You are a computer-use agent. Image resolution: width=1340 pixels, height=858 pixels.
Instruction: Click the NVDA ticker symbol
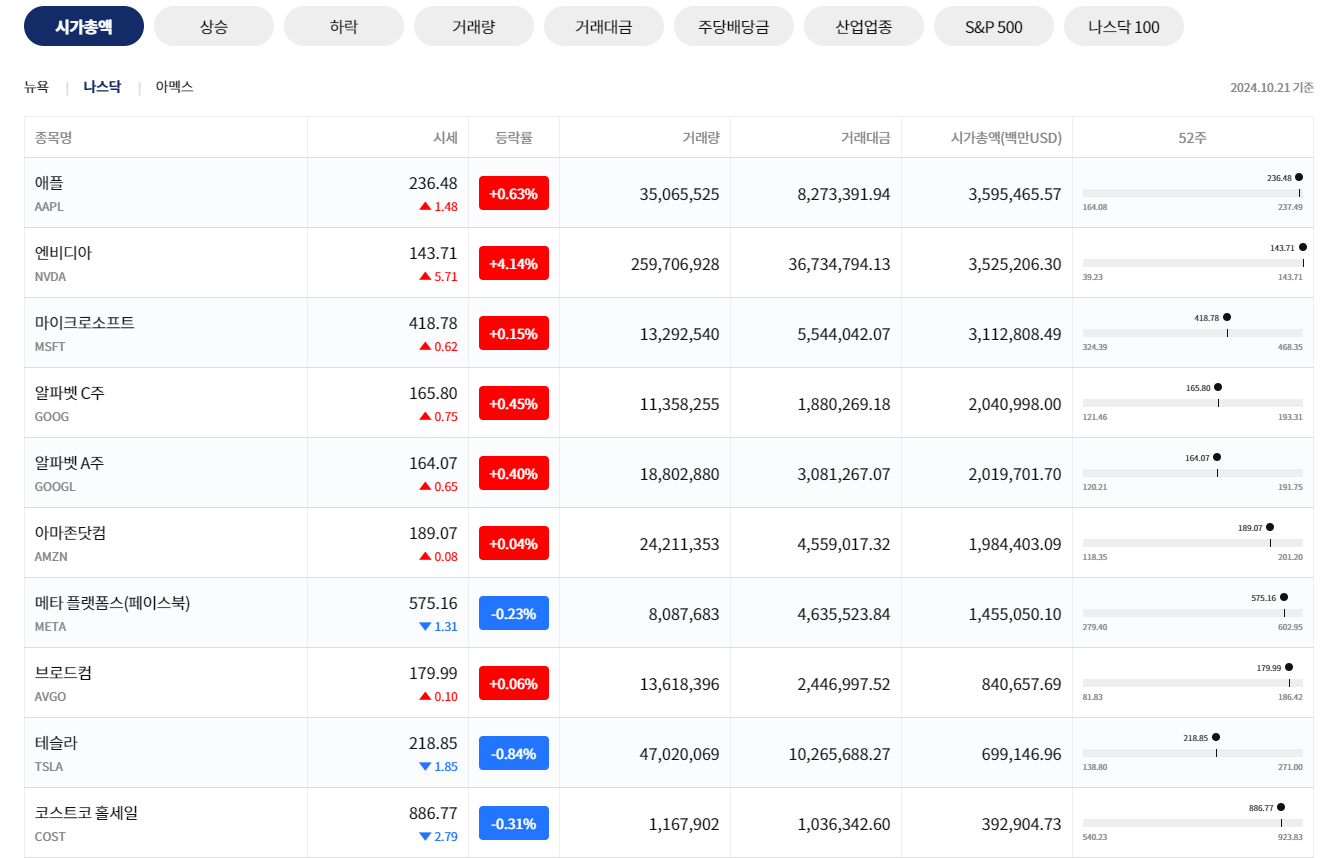50,277
